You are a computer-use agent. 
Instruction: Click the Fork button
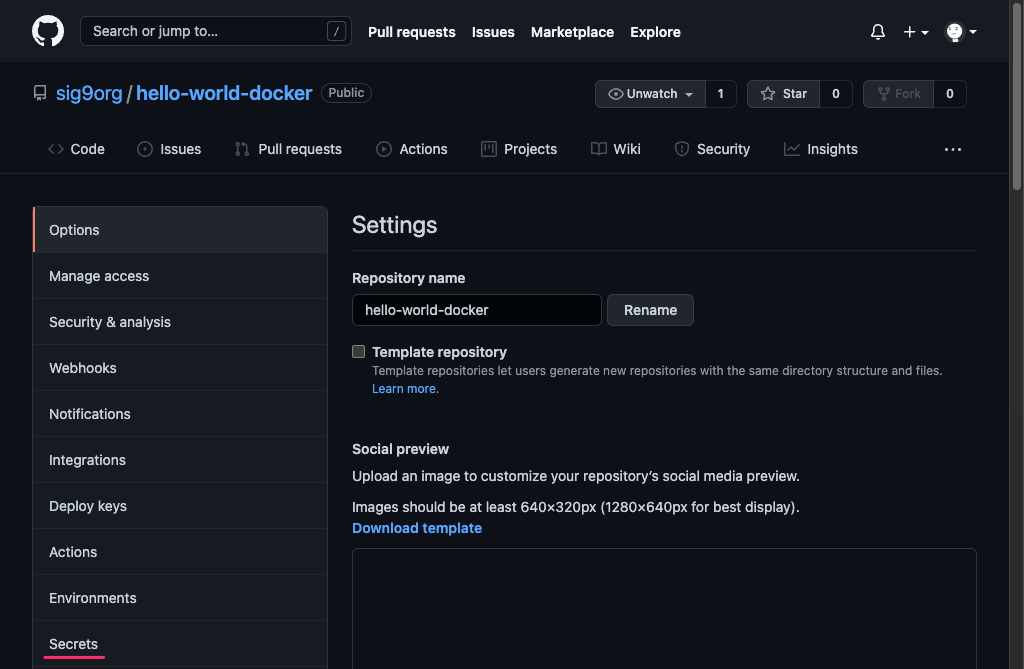[898, 94]
